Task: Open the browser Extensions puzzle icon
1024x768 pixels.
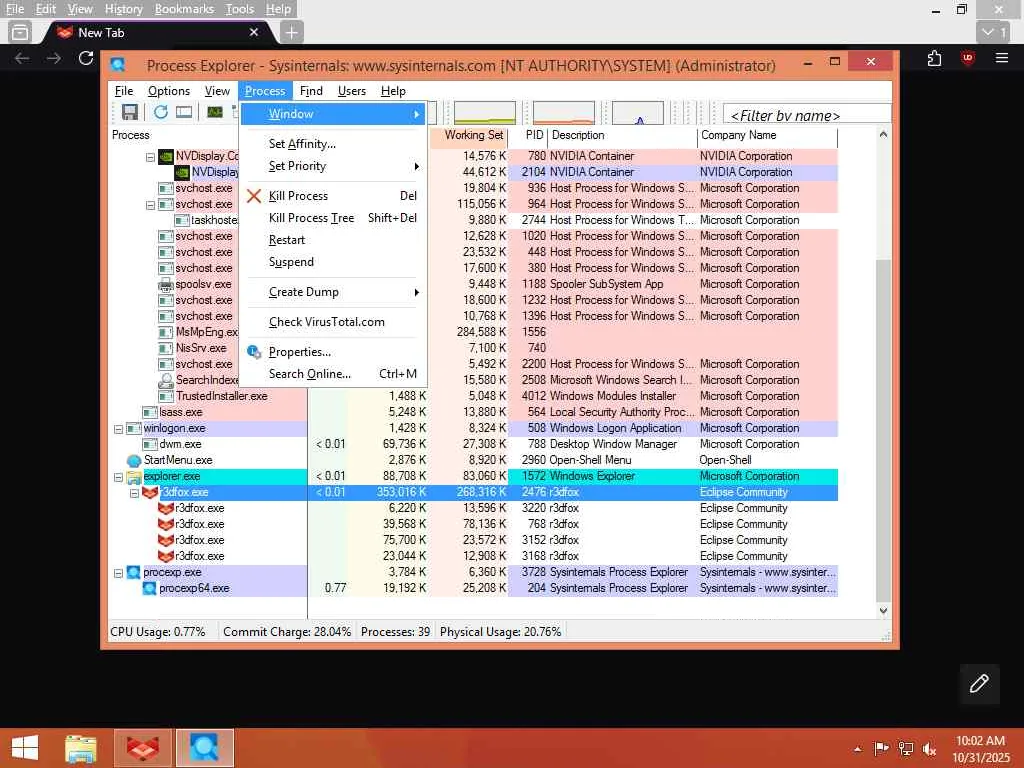Action: pos(935,58)
